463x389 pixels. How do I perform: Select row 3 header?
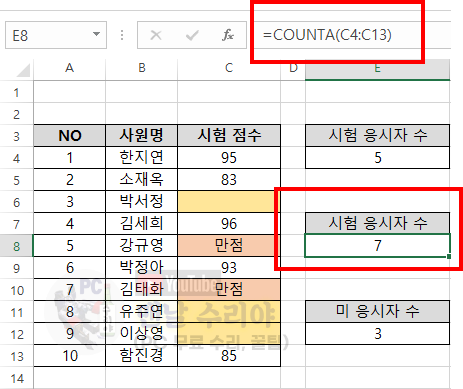[x=17, y=136]
